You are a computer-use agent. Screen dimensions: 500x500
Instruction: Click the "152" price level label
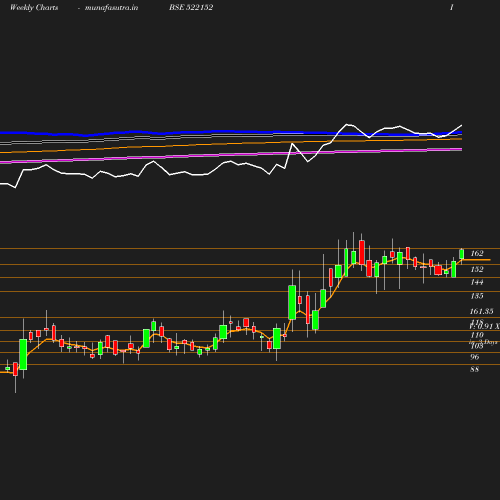coord(477,269)
